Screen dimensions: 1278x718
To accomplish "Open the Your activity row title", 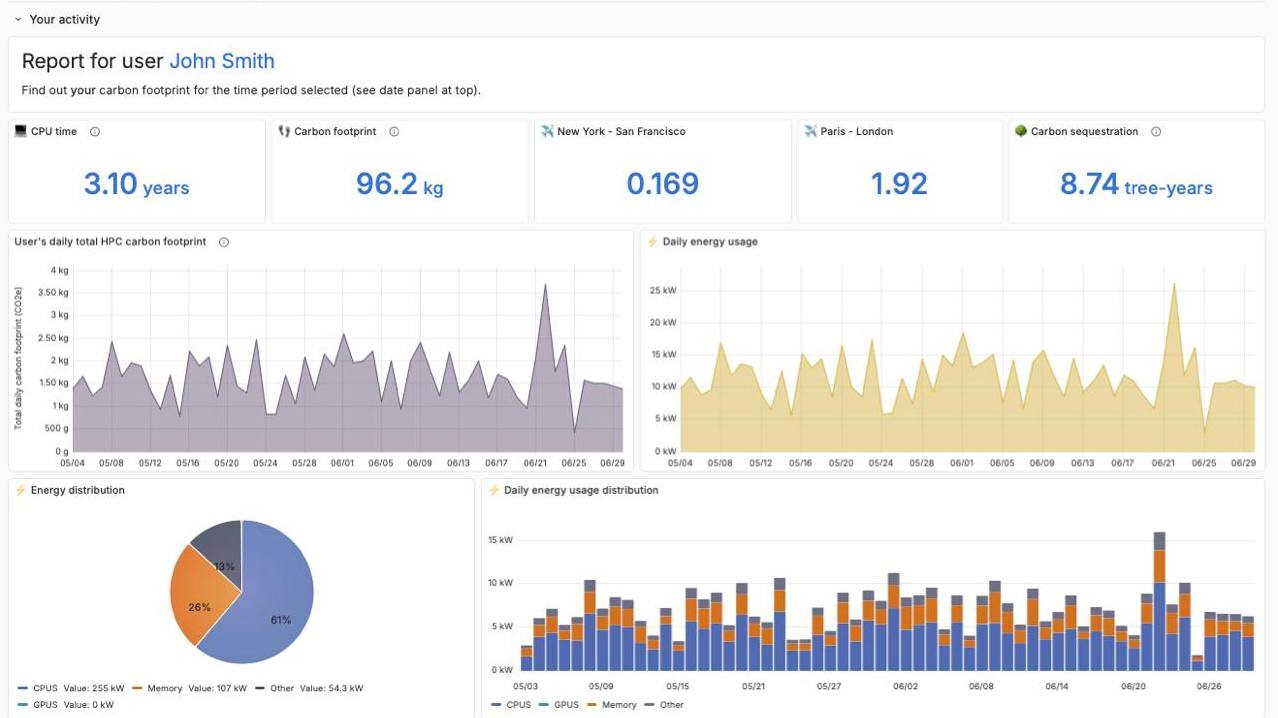I will [x=64, y=19].
